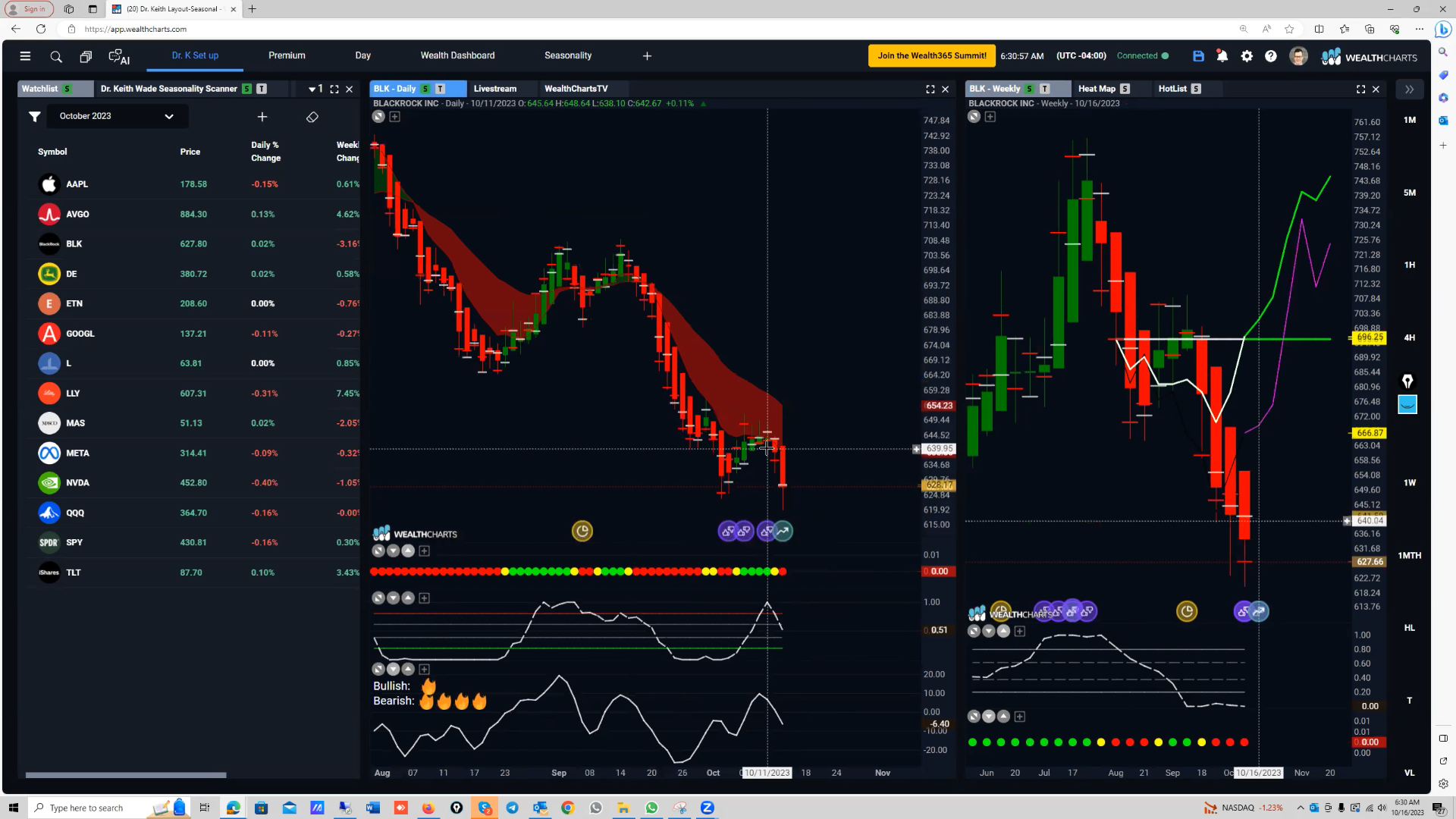
Task: Toggle visibility of weekly dots pane
Action: click(x=974, y=717)
